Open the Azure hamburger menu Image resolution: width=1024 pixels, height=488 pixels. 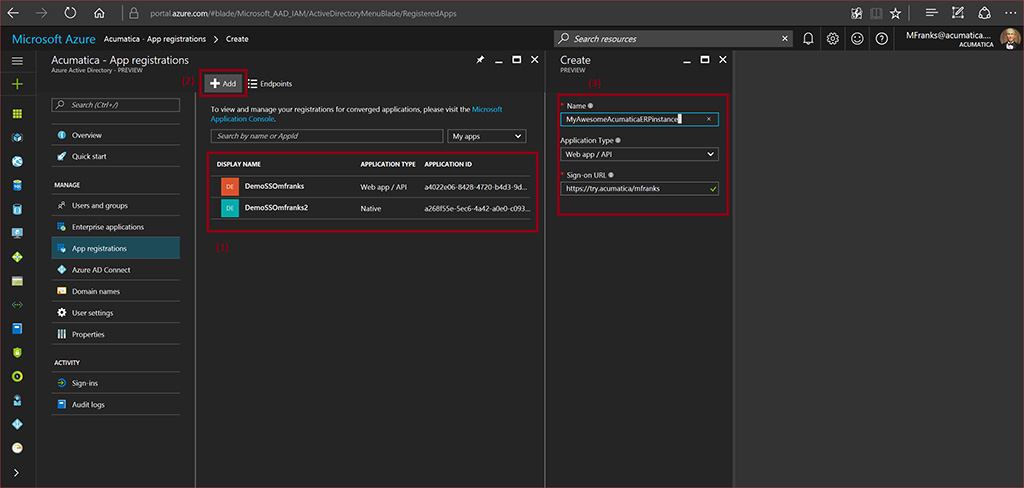[x=18, y=61]
